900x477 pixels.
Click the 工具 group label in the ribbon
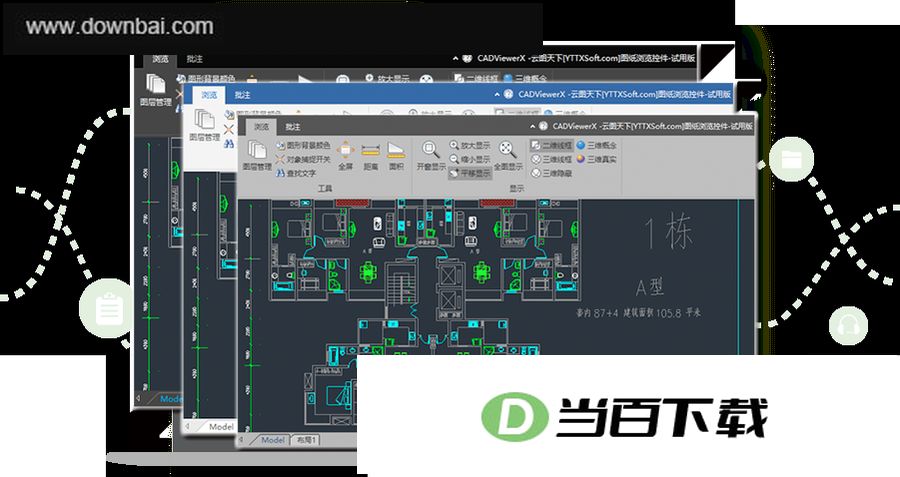[x=325, y=188]
